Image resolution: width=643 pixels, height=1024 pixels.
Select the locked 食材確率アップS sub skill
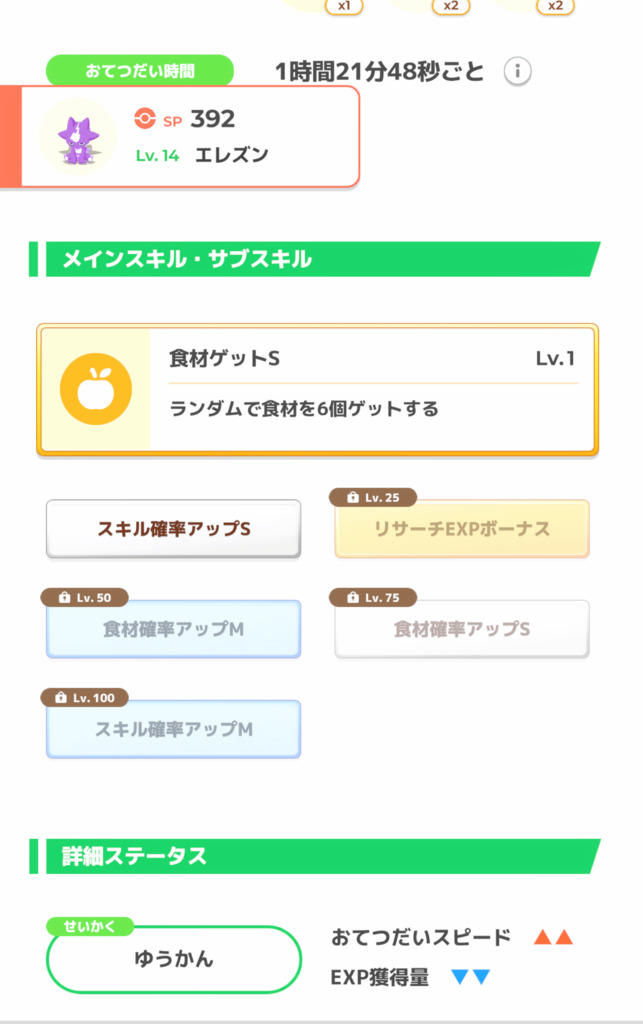pos(462,629)
